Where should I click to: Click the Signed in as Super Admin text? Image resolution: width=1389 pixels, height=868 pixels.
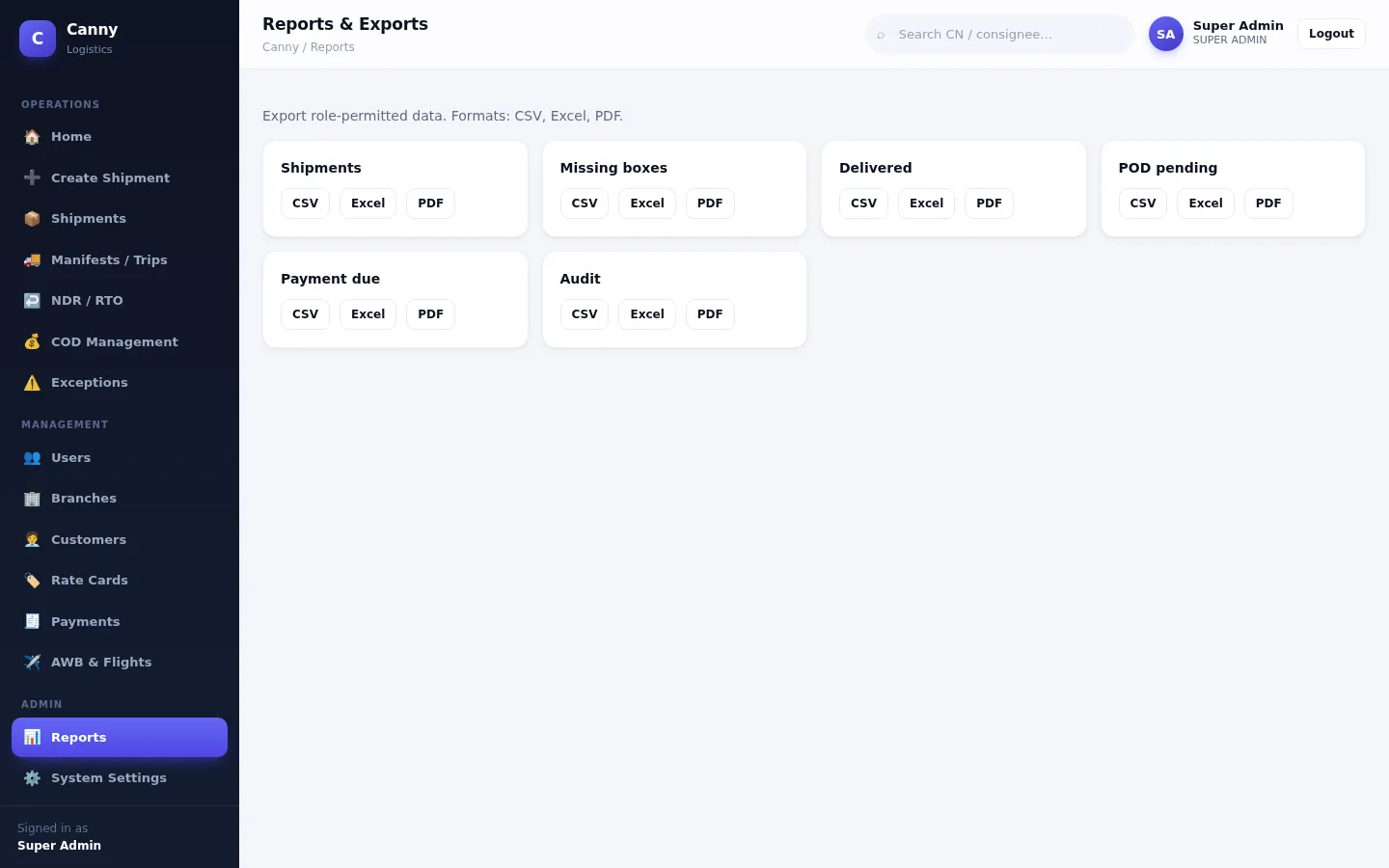[59, 837]
